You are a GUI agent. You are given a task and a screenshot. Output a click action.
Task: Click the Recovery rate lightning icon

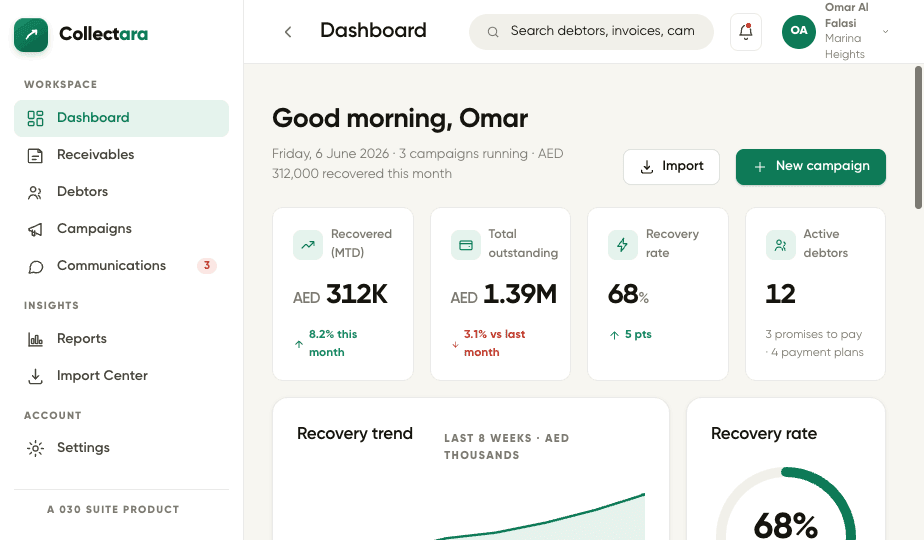point(623,245)
